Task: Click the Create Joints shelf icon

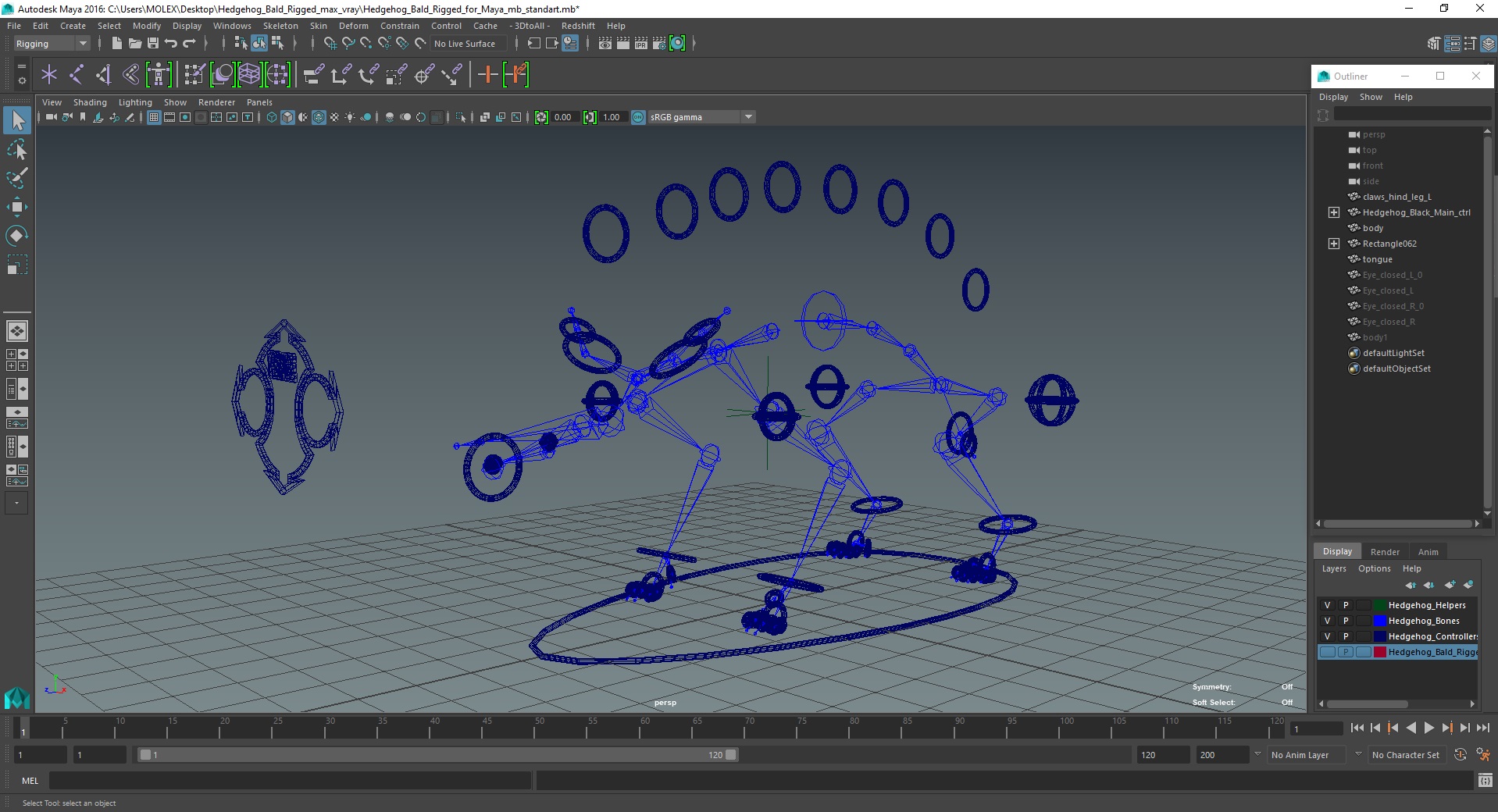Action: [x=76, y=75]
